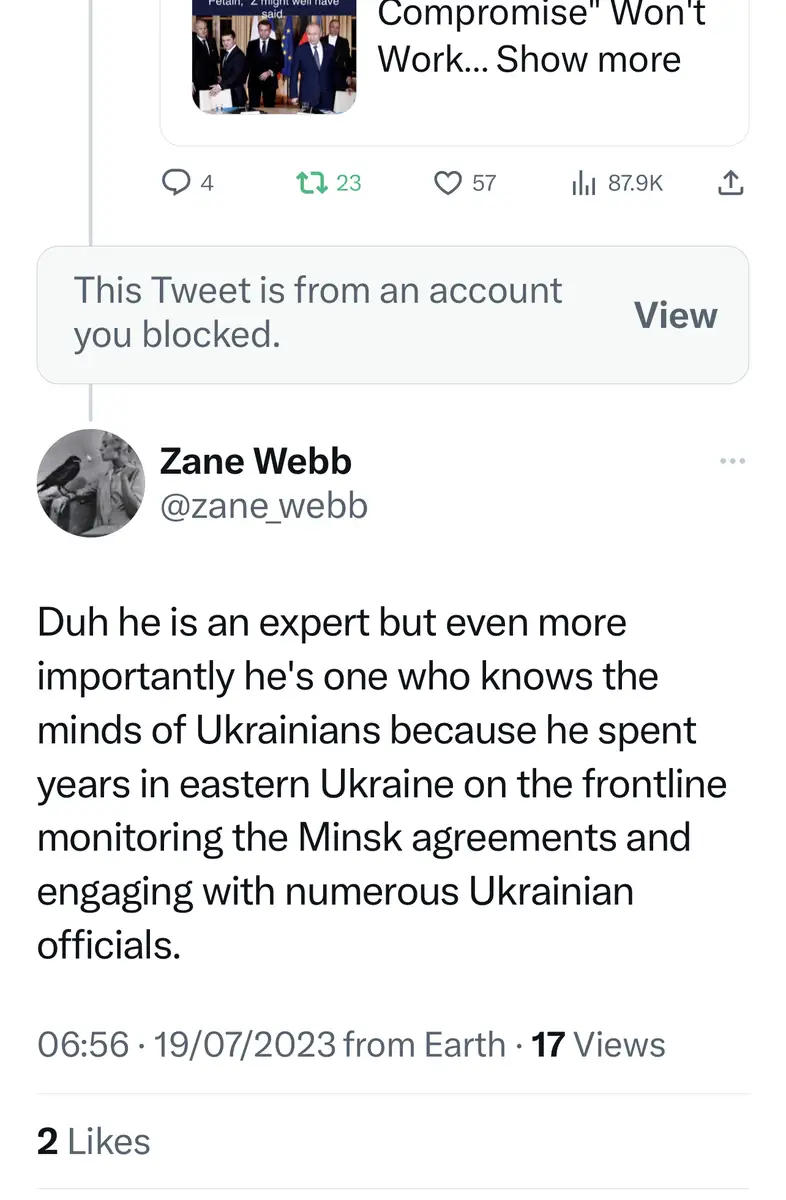
Task: Tap the share upload icon
Action: tap(731, 183)
